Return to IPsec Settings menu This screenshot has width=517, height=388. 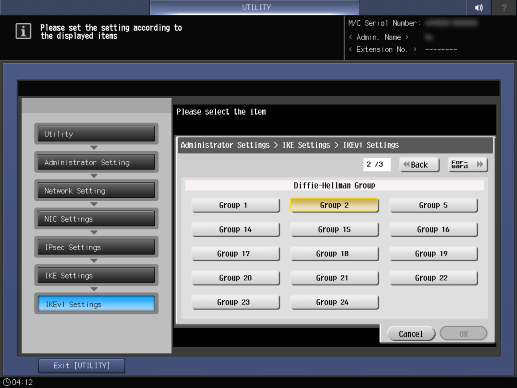96,247
